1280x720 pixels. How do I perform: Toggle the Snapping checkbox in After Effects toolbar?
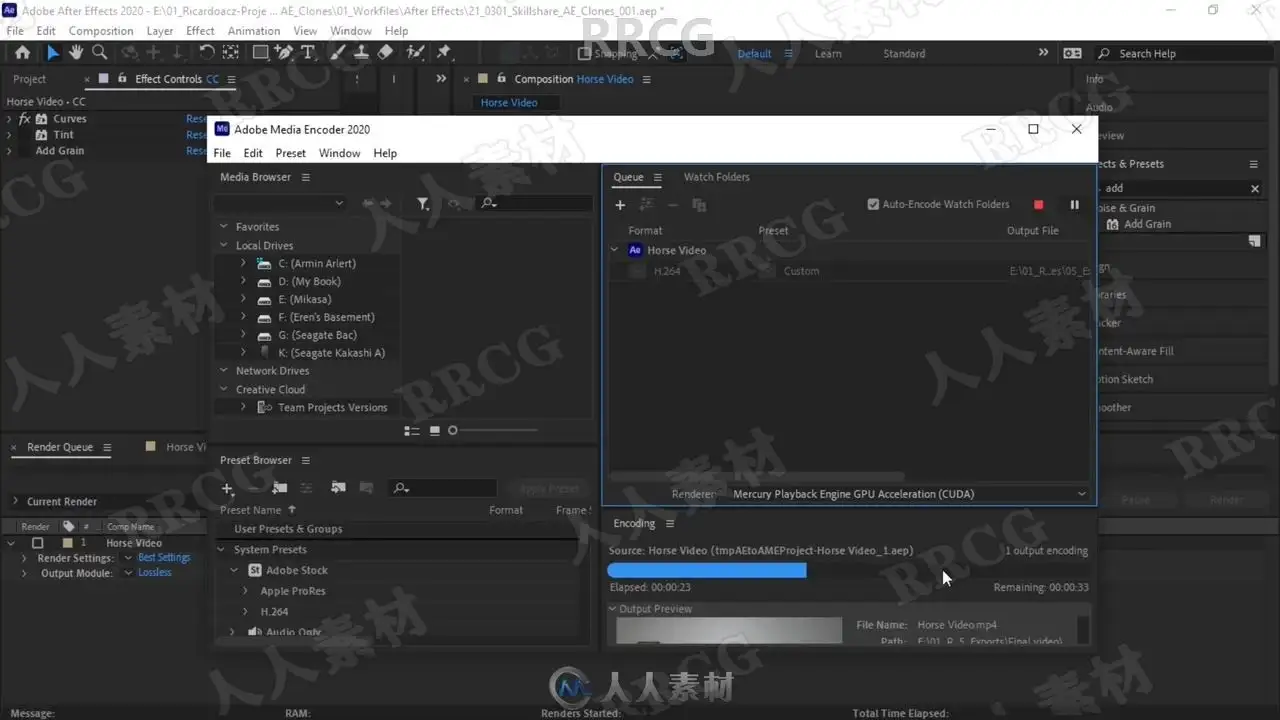[585, 54]
